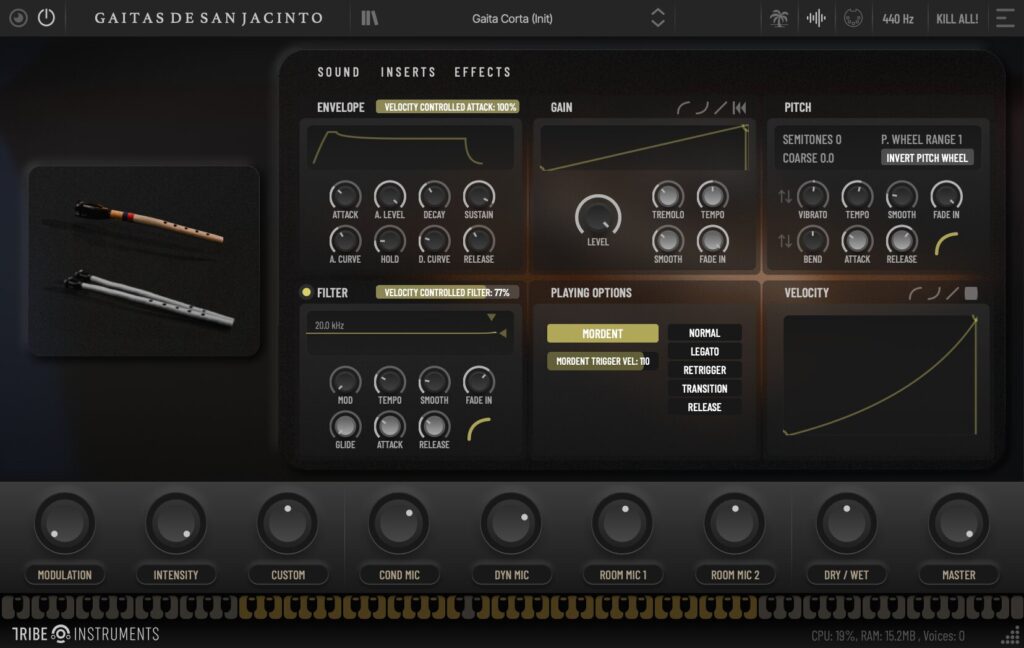Select the concave curve shape in Velocity
The height and width of the screenshot is (648, 1024).
pyautogui.click(x=934, y=293)
